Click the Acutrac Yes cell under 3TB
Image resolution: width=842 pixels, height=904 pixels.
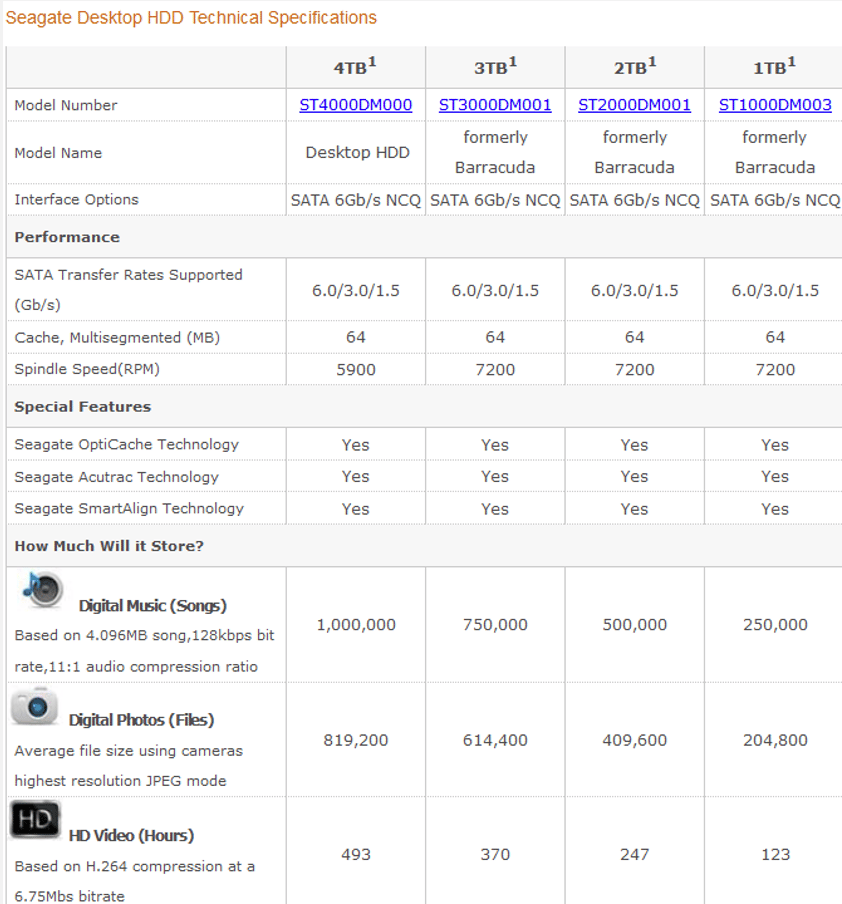point(495,477)
